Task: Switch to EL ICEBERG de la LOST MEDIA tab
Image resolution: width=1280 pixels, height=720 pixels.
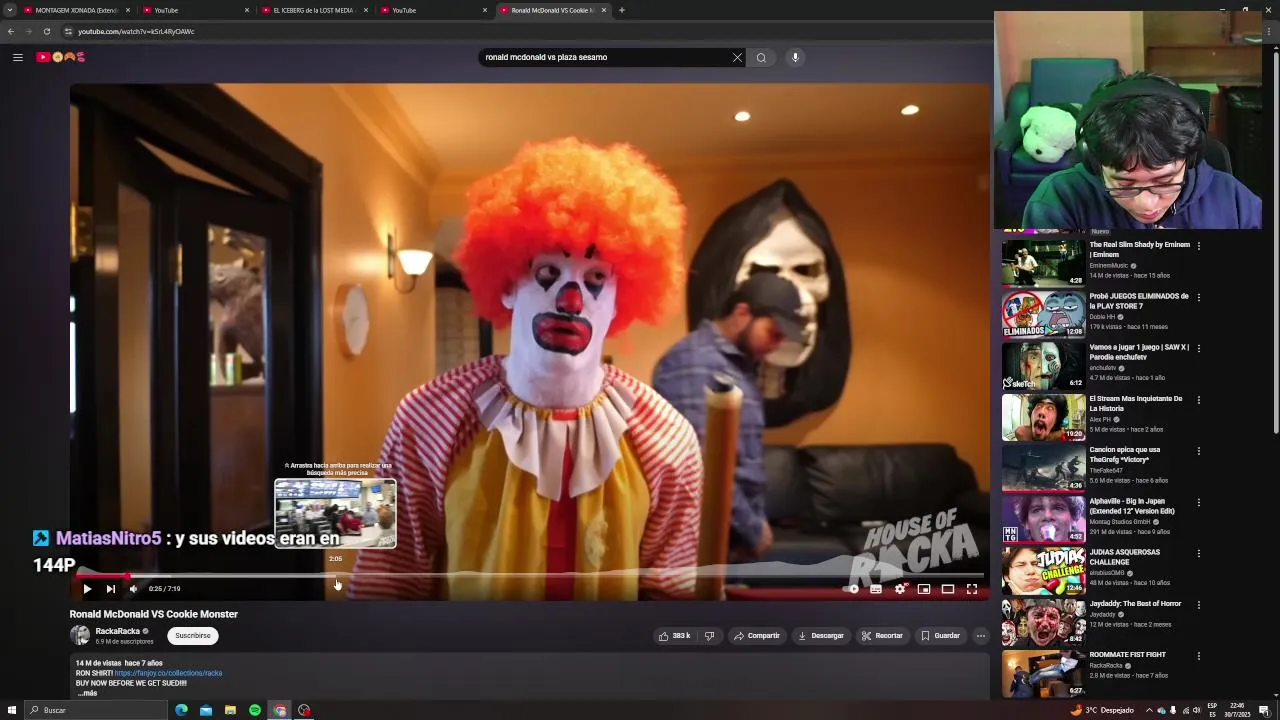Action: pyautogui.click(x=315, y=10)
